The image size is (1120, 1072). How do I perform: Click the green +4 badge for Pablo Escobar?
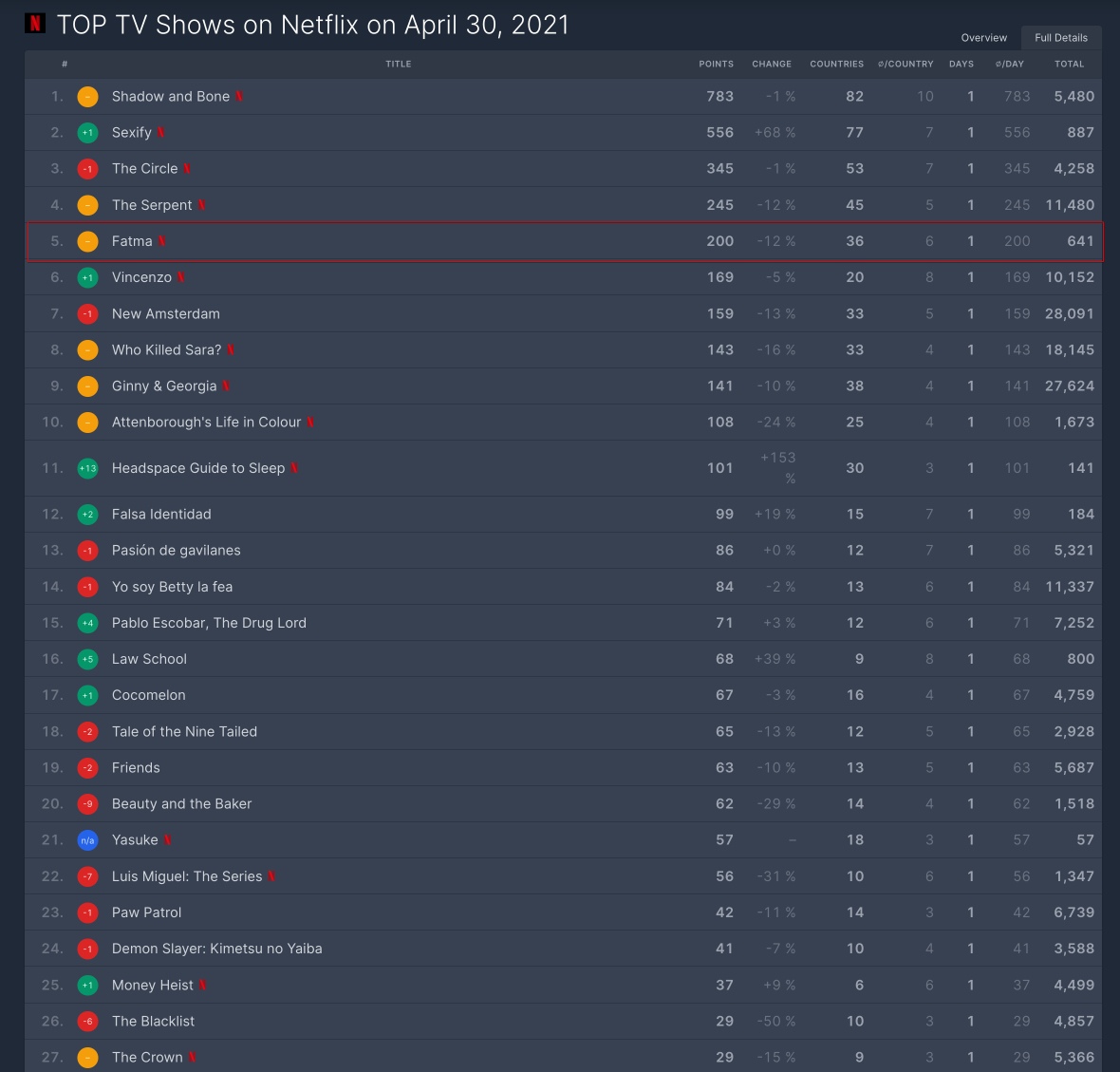[x=87, y=623]
